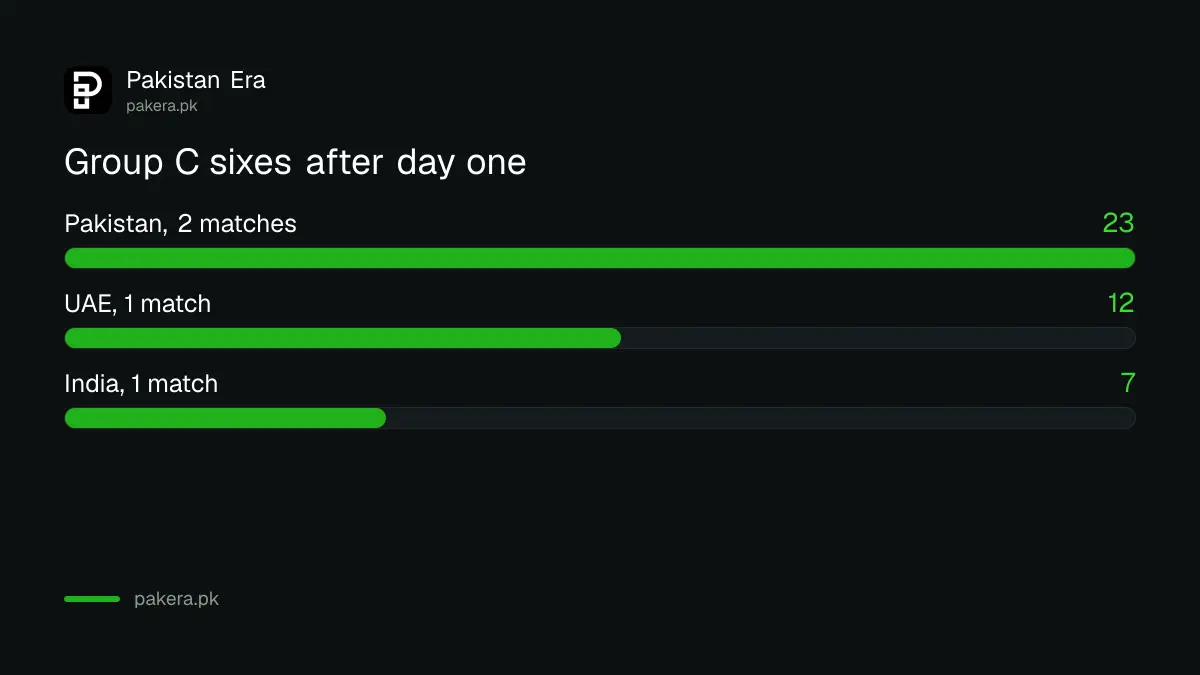
Task: Select the chart title Group C sixes after day one
Action: [295, 162]
